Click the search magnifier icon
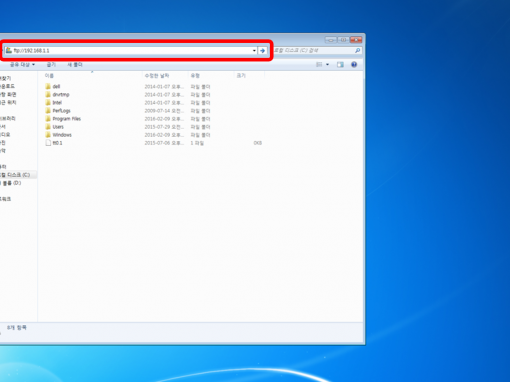The image size is (510, 382). [x=357, y=51]
